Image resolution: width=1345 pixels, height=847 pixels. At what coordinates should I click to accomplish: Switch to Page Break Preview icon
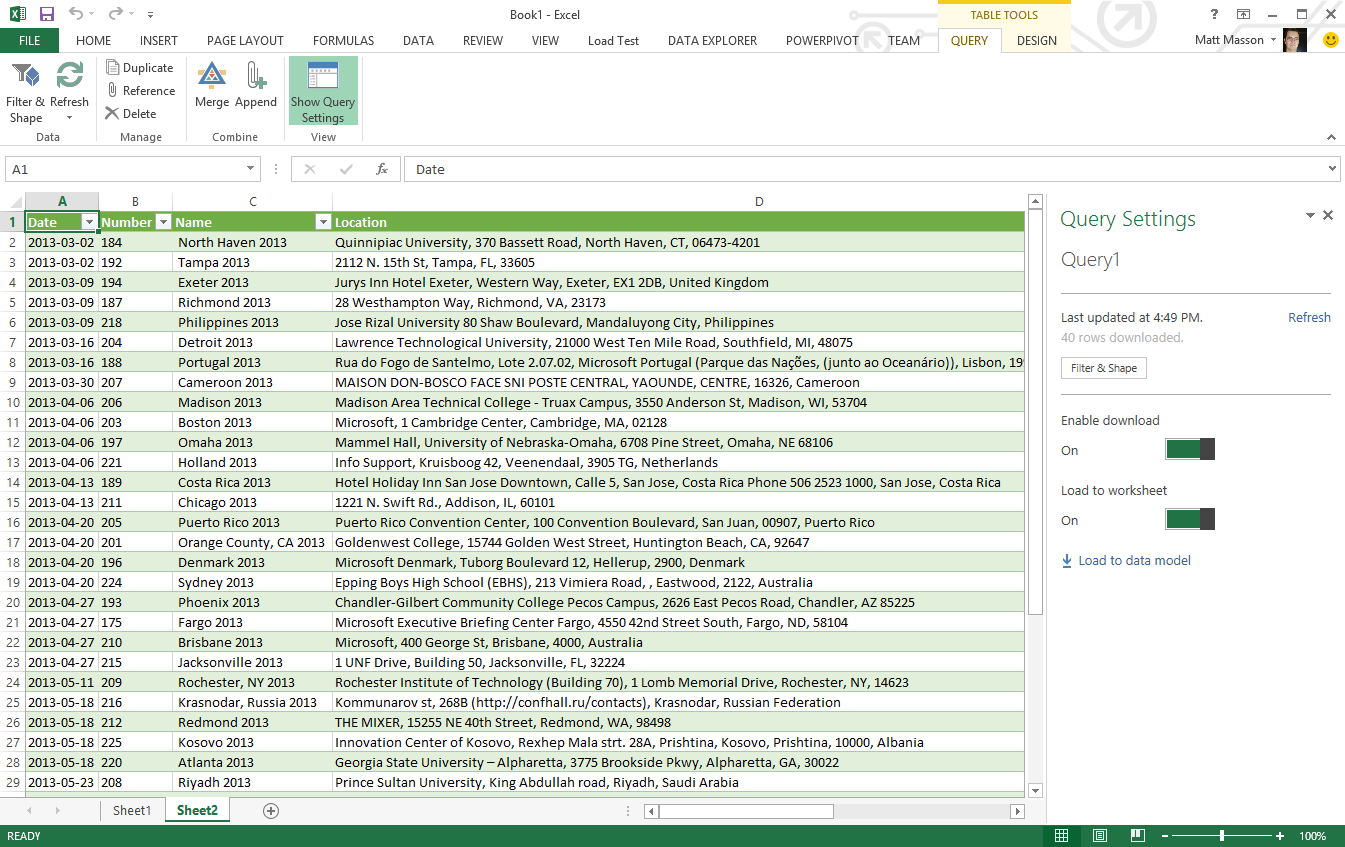coord(1138,836)
